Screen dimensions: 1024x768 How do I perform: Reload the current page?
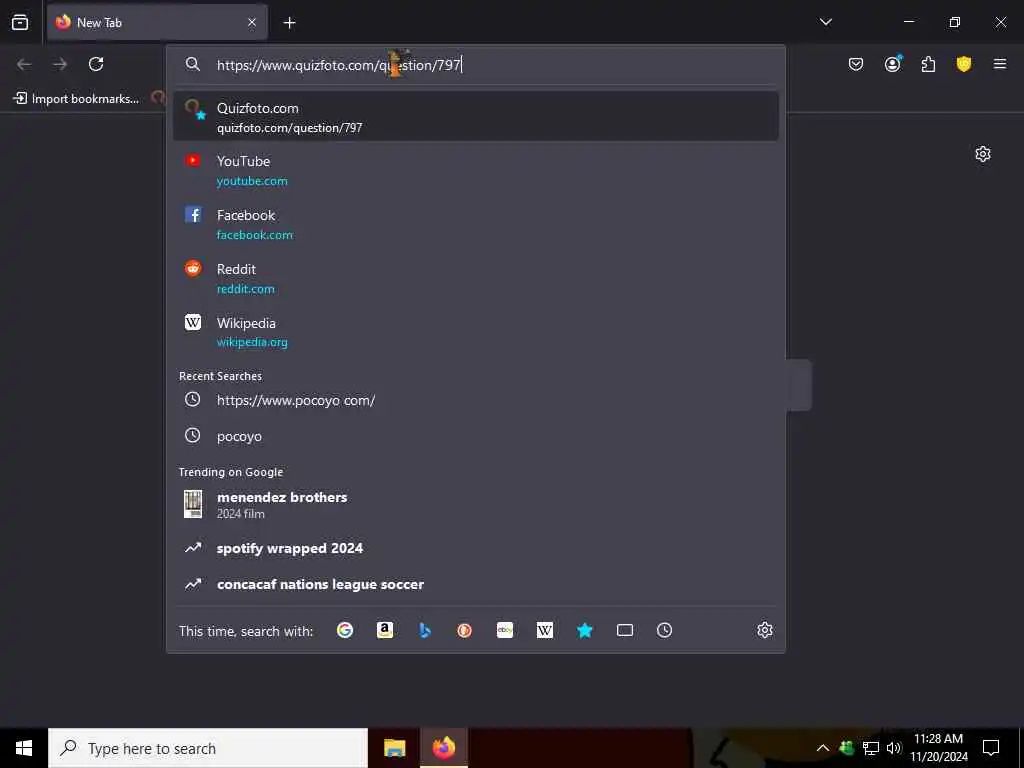tap(96, 64)
